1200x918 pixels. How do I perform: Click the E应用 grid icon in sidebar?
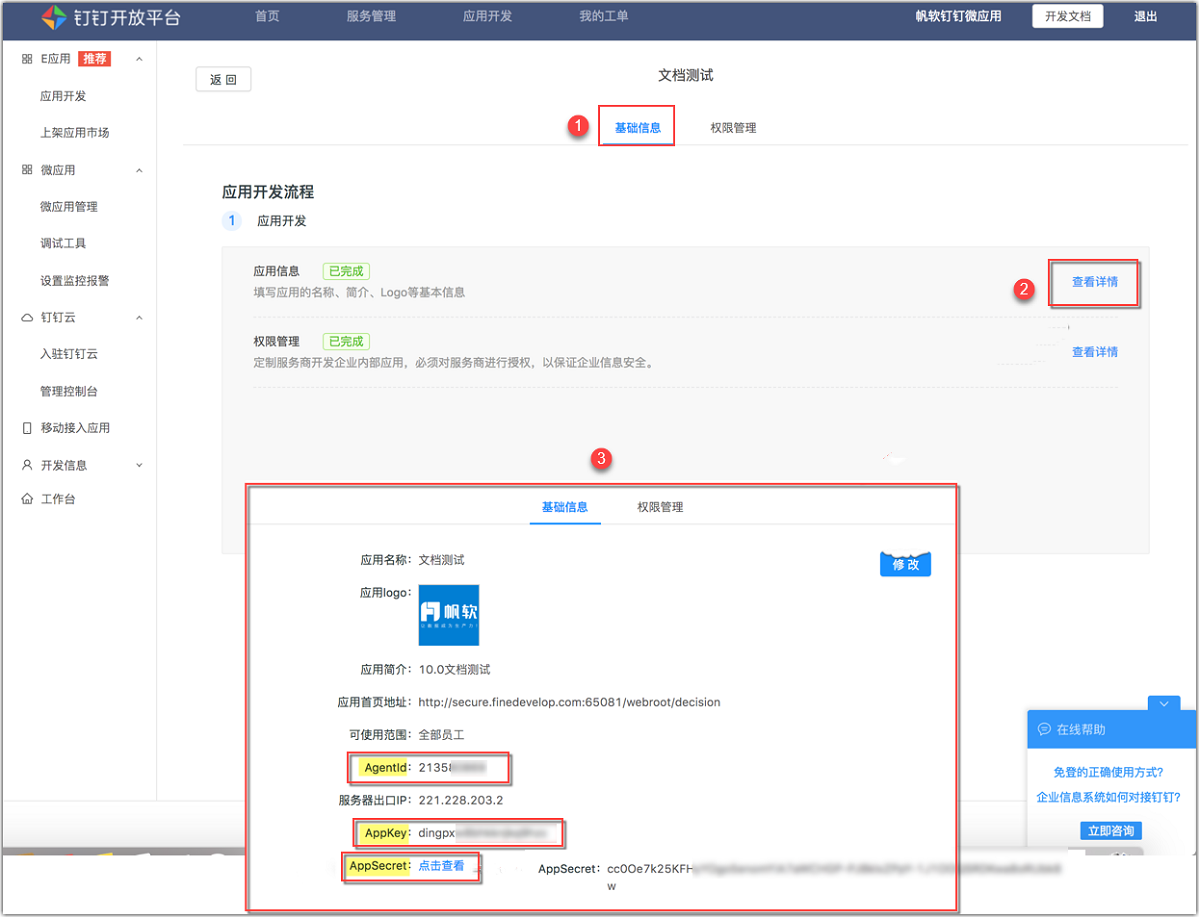point(27,59)
